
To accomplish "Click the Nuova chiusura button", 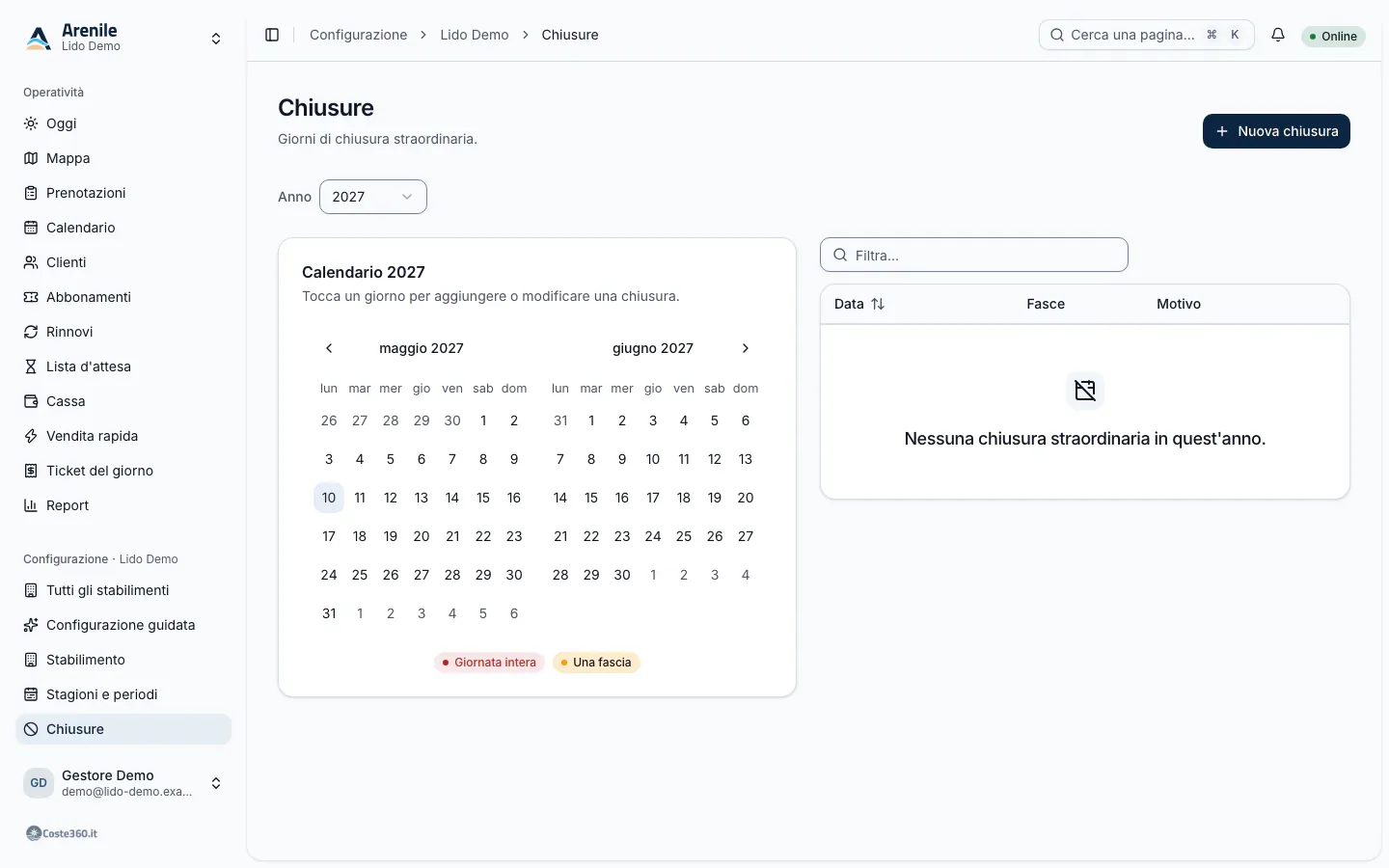I will 1276,131.
